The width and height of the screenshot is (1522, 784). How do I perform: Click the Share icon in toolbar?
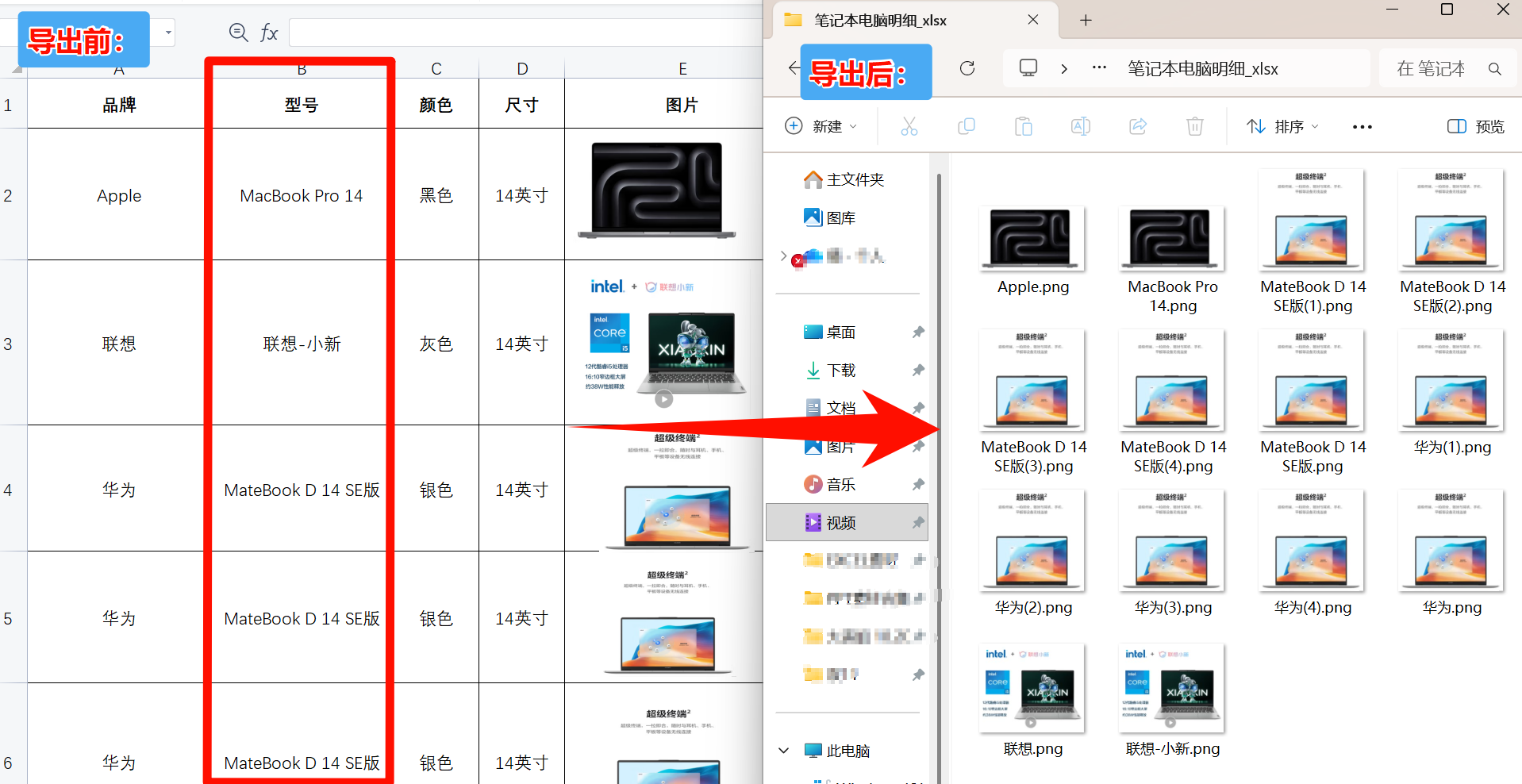point(1138,126)
